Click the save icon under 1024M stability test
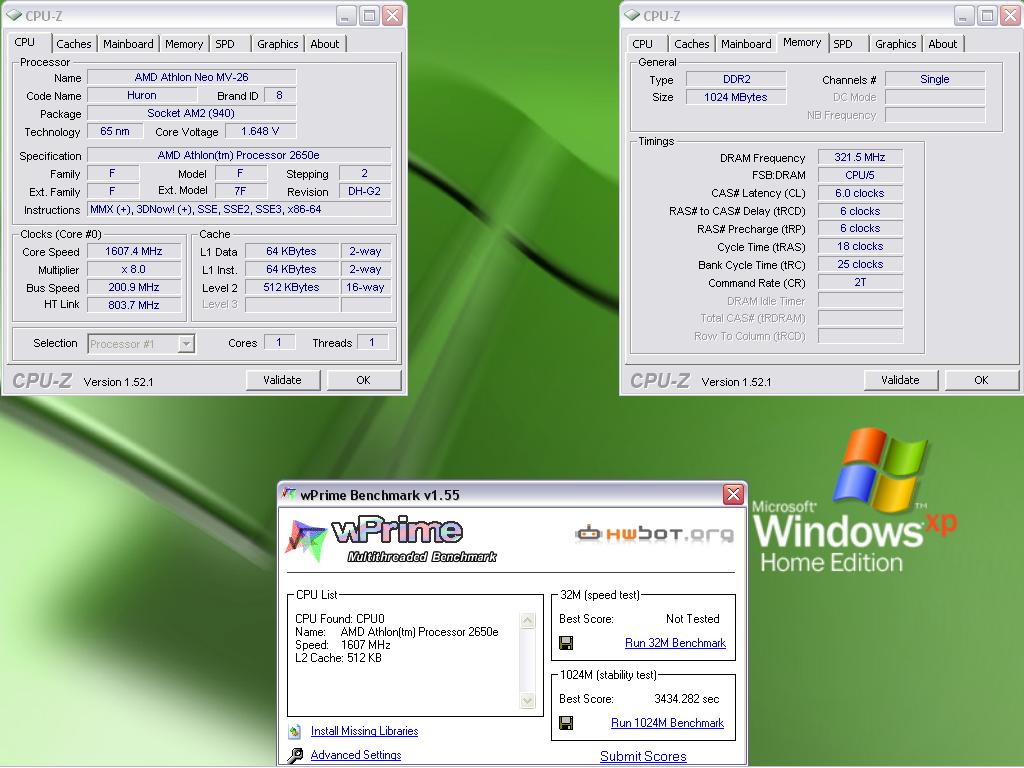 566,723
